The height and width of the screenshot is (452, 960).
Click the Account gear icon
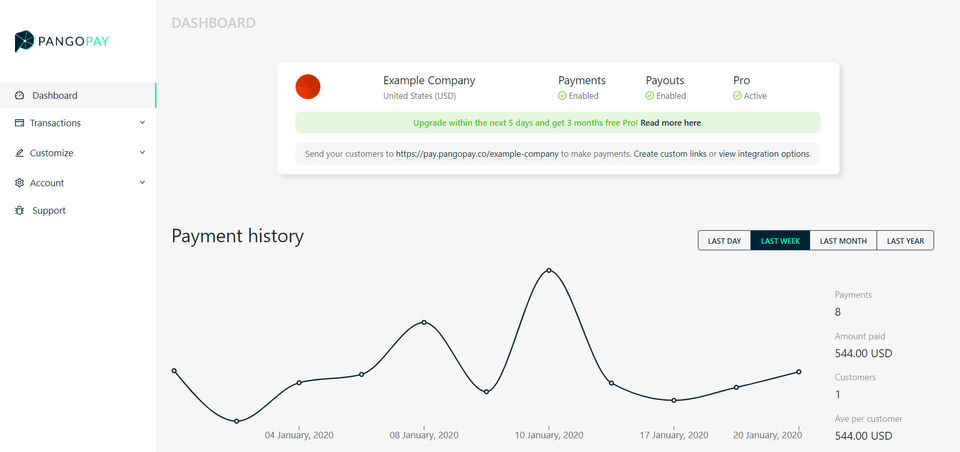click(x=20, y=183)
